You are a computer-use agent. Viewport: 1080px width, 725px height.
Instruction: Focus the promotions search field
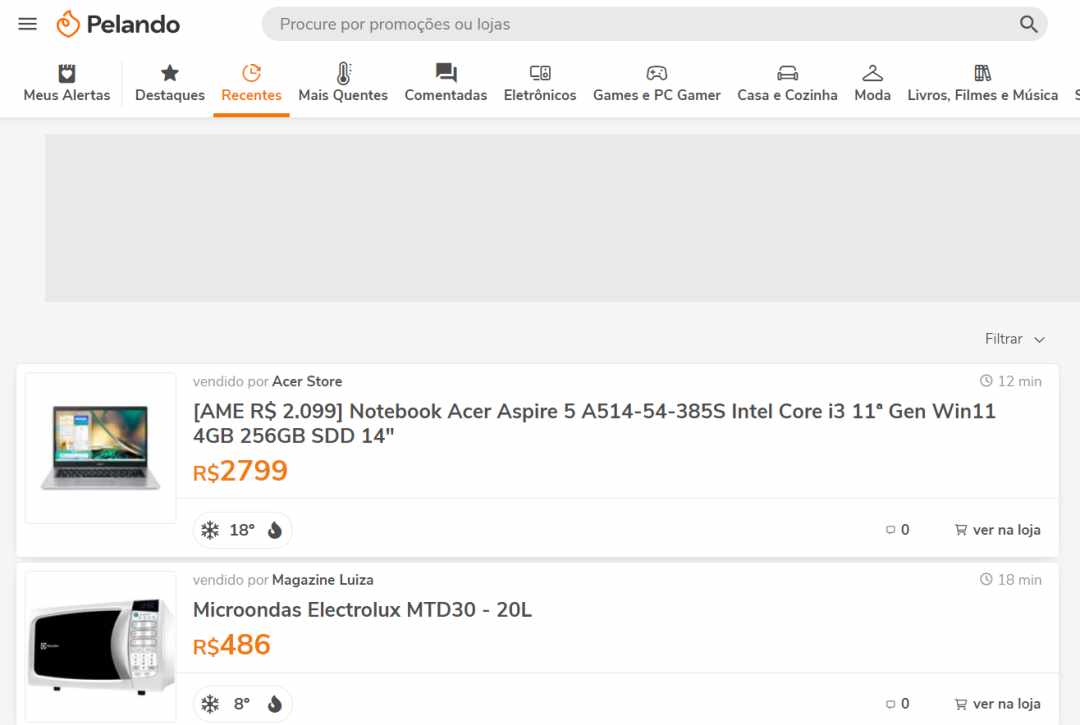coord(654,24)
